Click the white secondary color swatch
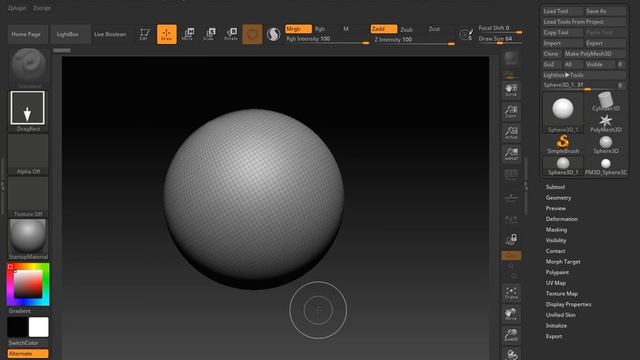This screenshot has width=640, height=360. pyautogui.click(x=38, y=327)
